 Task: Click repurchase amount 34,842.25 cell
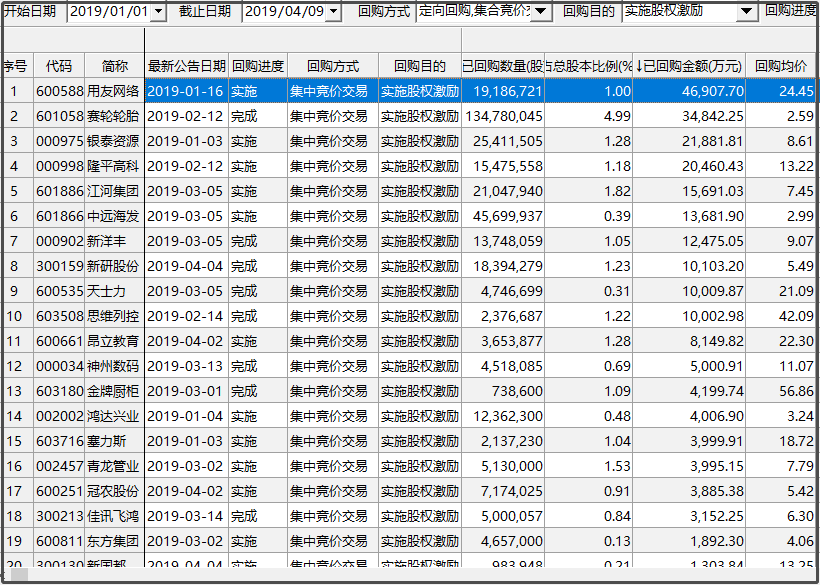coord(689,116)
